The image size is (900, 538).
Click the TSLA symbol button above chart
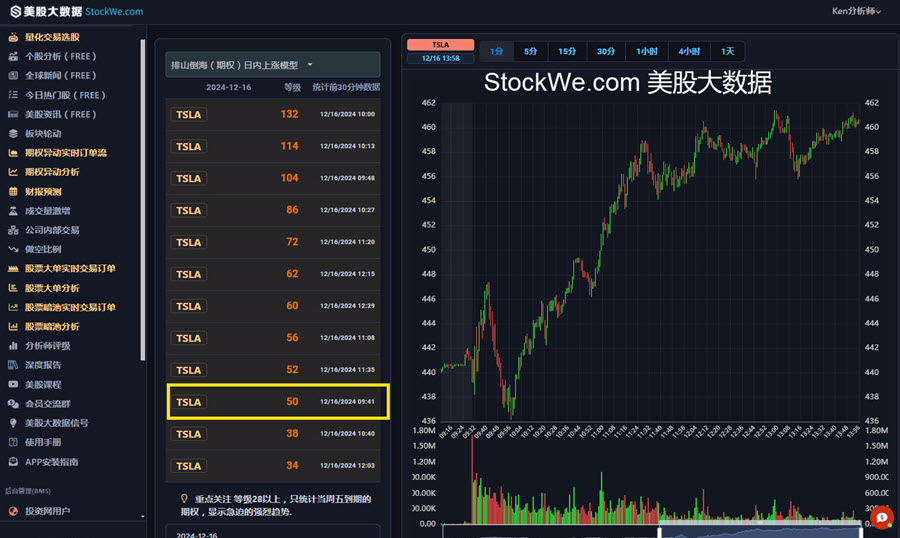point(440,45)
